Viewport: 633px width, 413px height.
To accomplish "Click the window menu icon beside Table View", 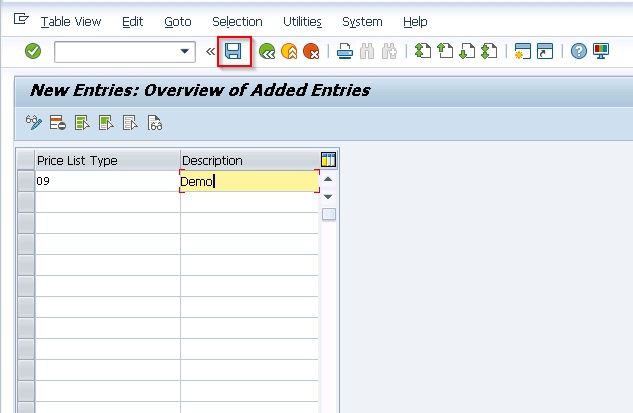I will pos(21,19).
